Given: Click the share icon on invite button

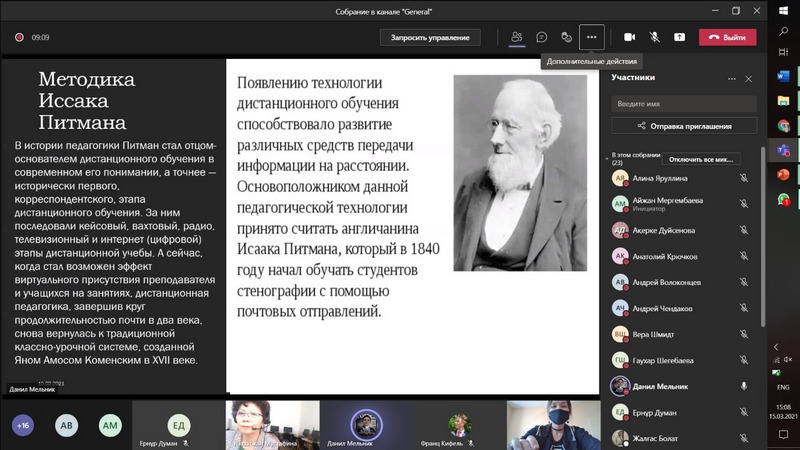Looking at the screenshot, I should point(641,126).
